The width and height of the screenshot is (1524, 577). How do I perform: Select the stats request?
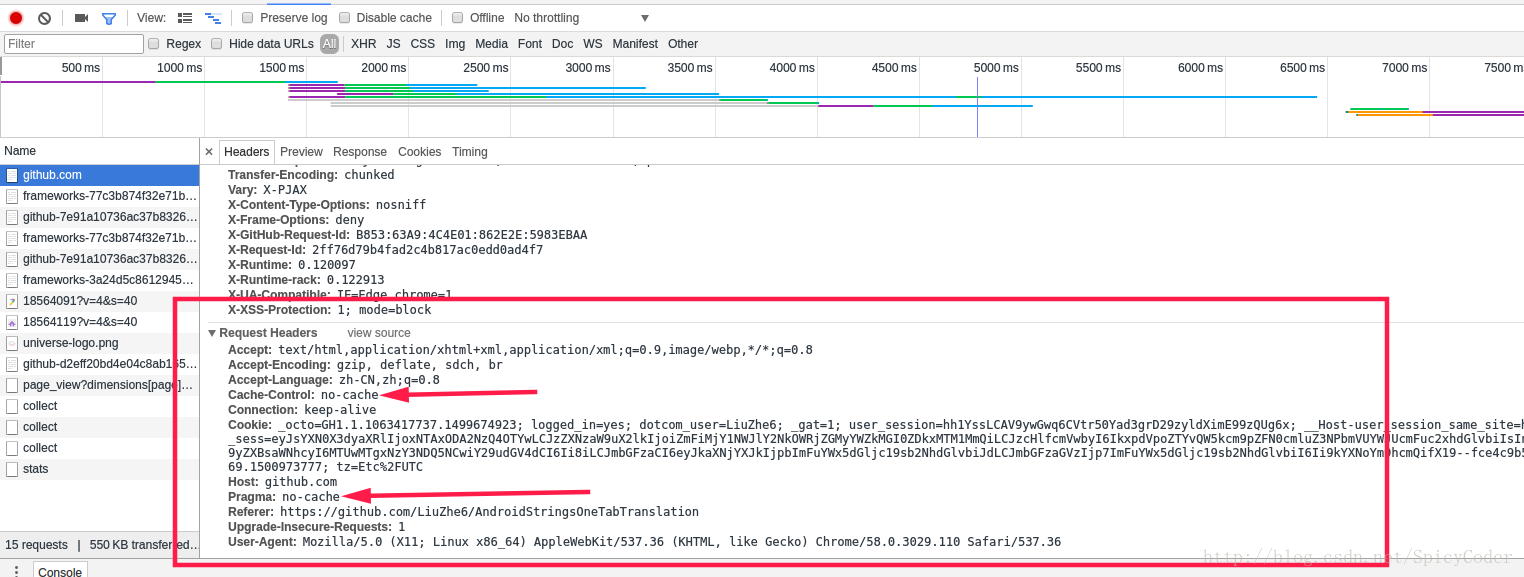(x=100, y=469)
